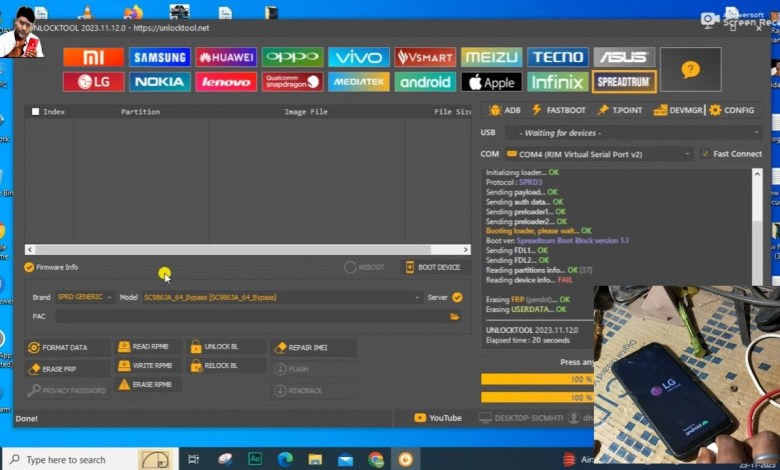Select the Infinix brand logo
Image resolution: width=780 pixels, height=470 pixels.
[x=558, y=82]
